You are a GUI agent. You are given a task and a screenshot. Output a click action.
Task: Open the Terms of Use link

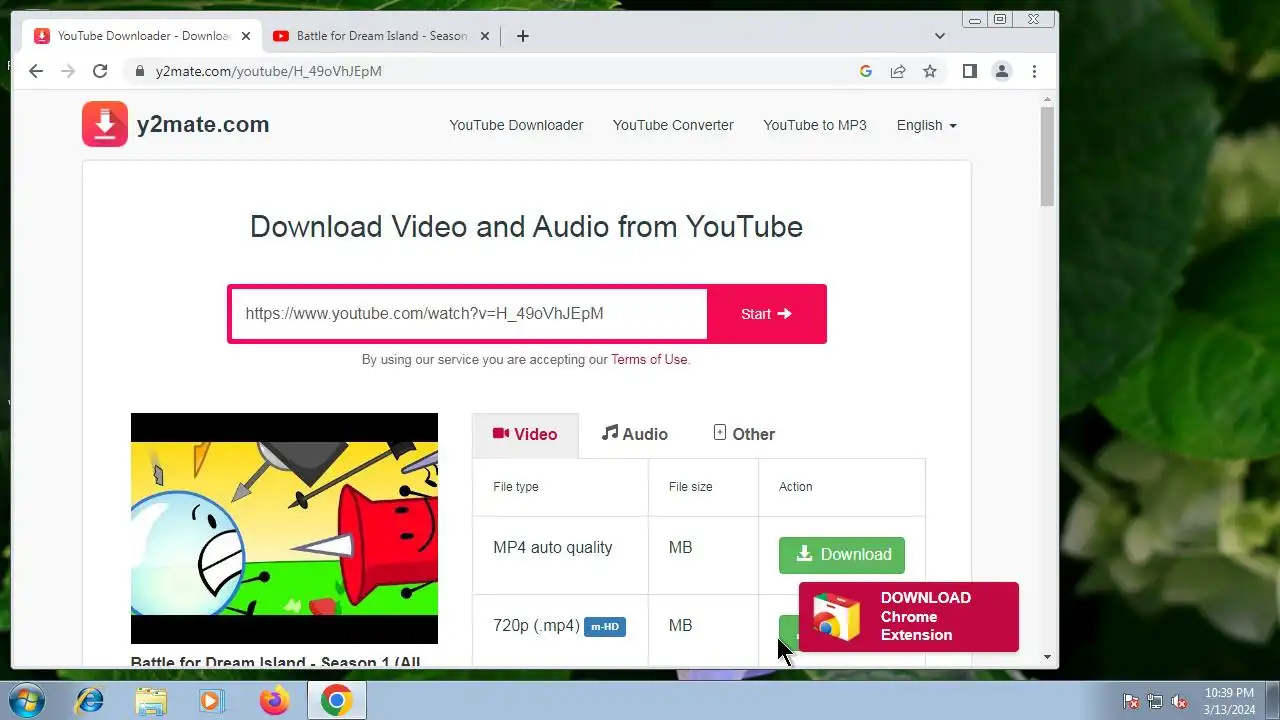click(649, 359)
